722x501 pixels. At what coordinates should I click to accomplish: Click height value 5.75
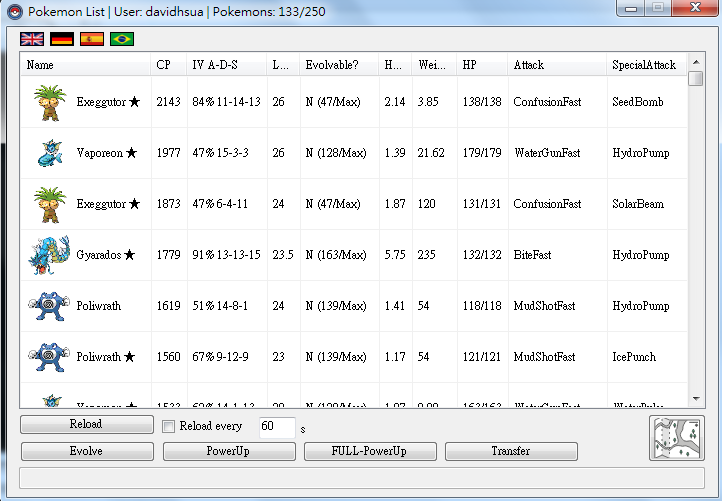click(x=395, y=255)
